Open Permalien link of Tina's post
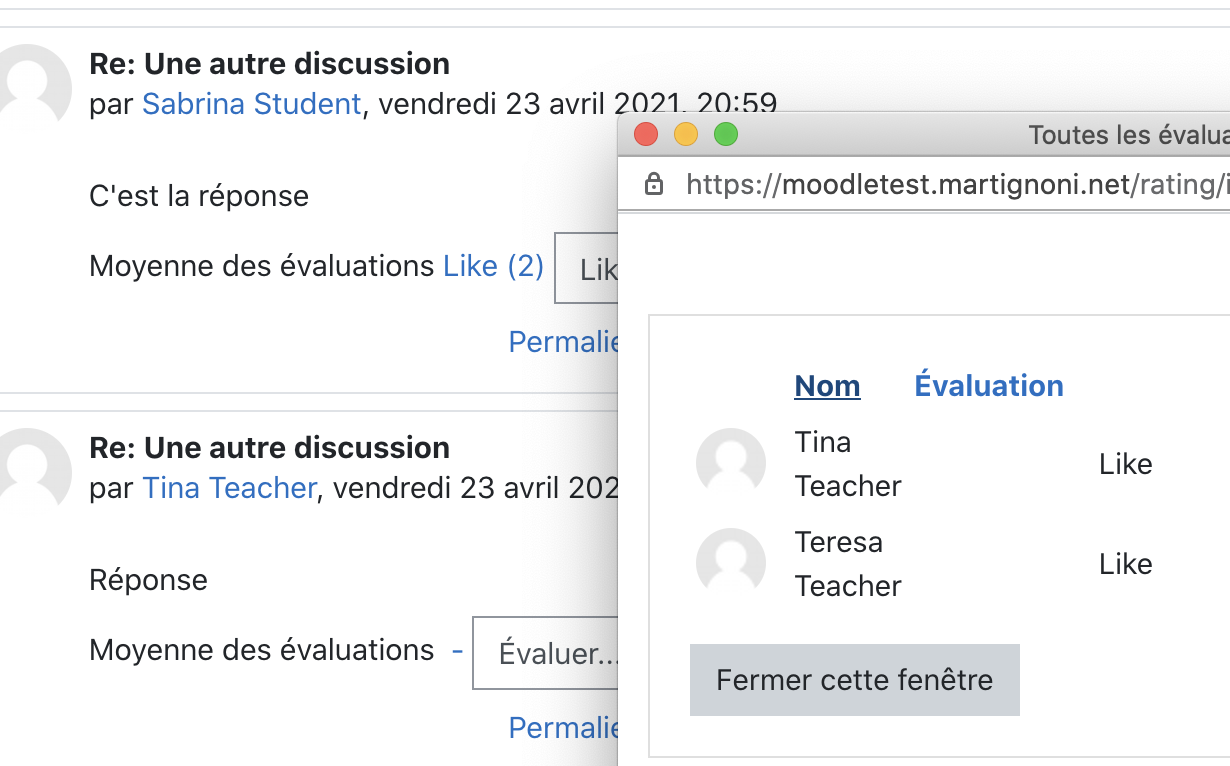Screen dimensions: 1230x766 [564, 727]
